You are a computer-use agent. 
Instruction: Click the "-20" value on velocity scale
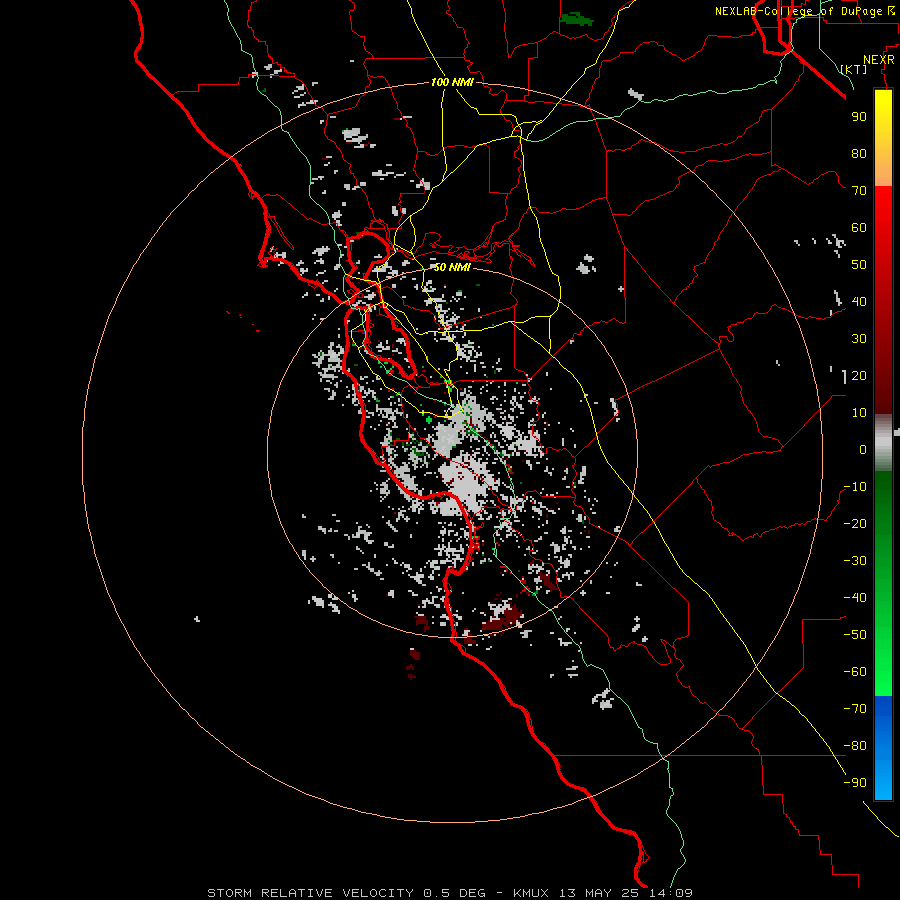pyautogui.click(x=855, y=524)
